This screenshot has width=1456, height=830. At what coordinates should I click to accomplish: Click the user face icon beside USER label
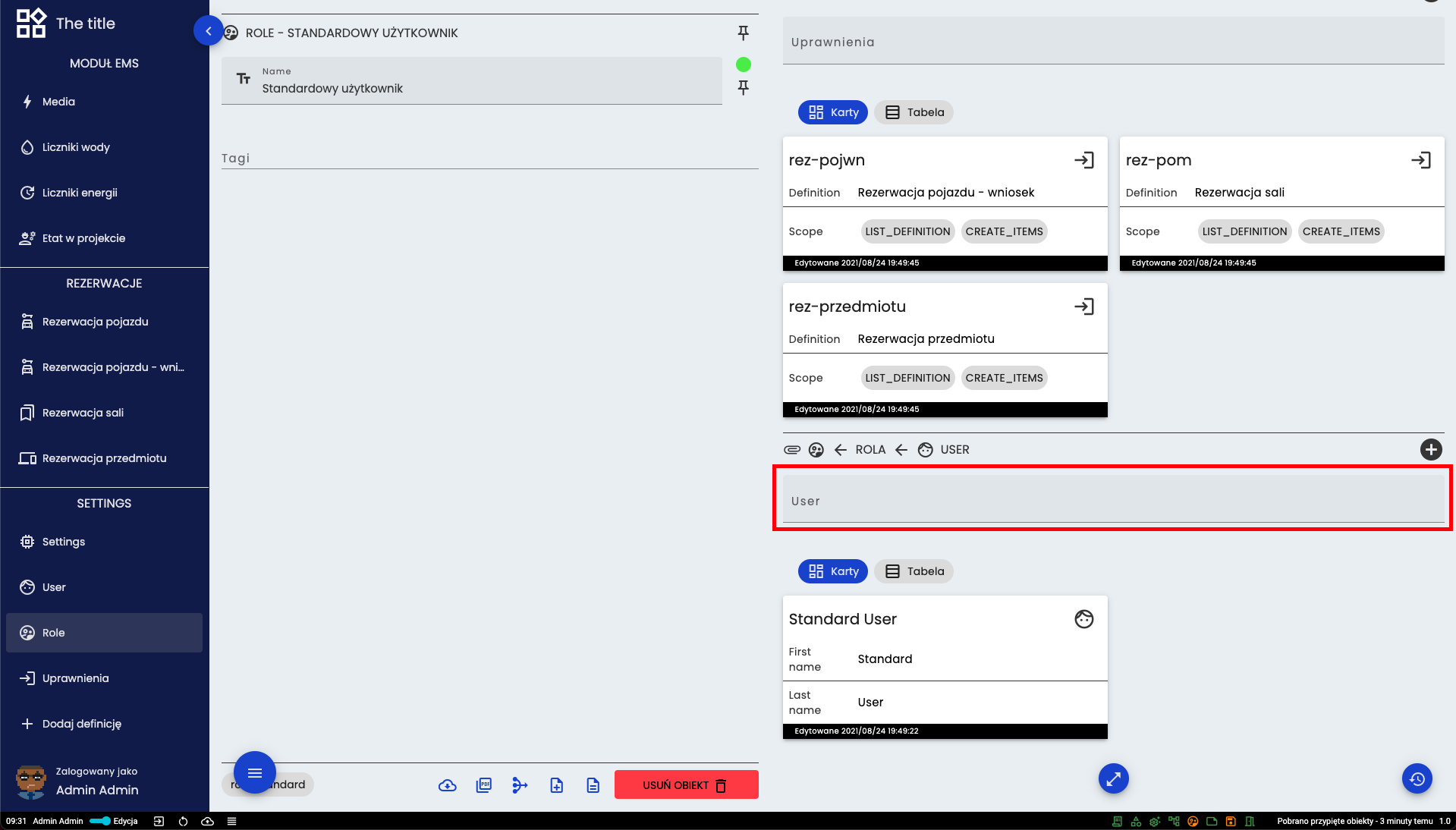click(926, 450)
